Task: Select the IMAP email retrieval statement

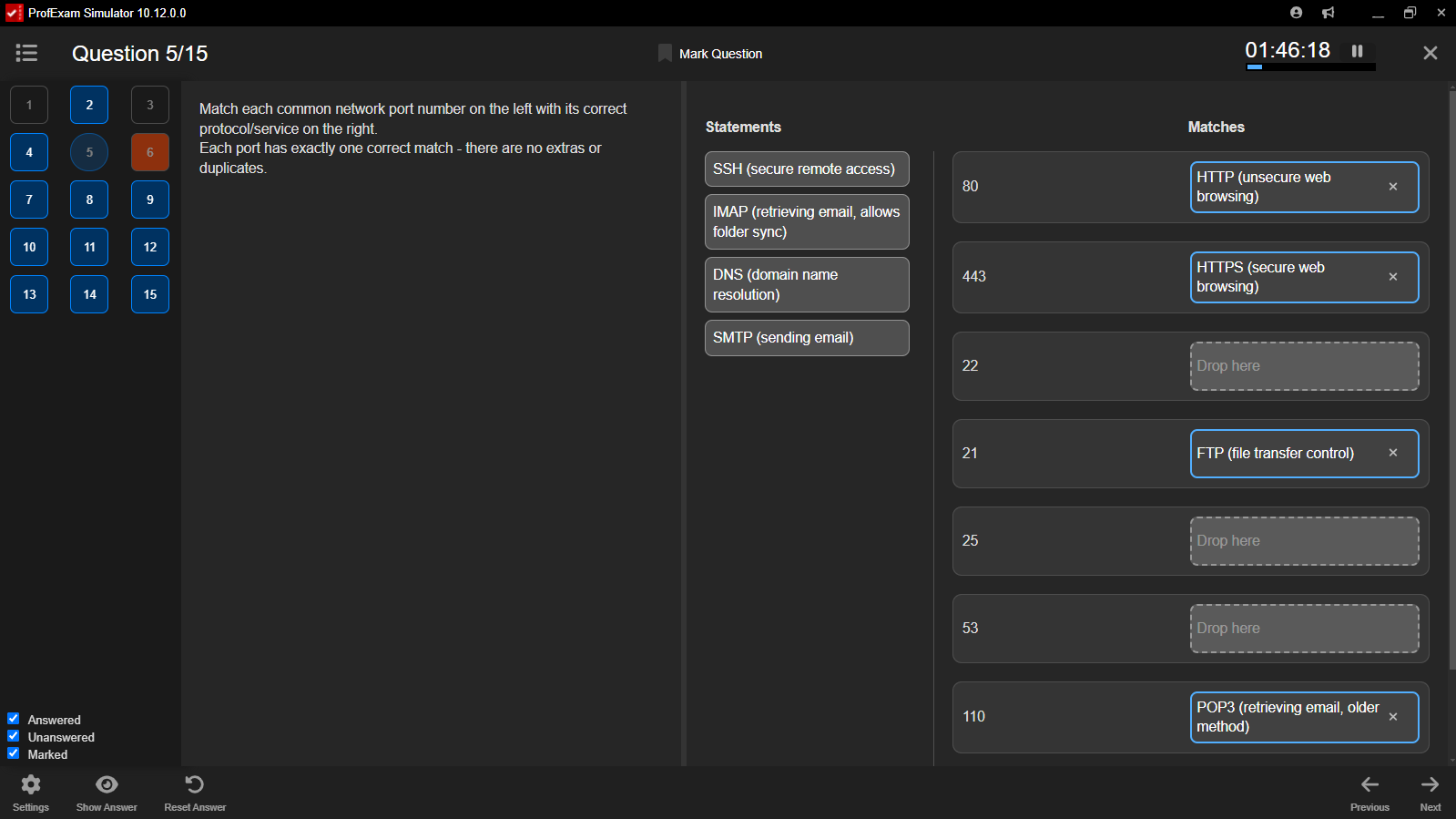Action: click(x=807, y=221)
